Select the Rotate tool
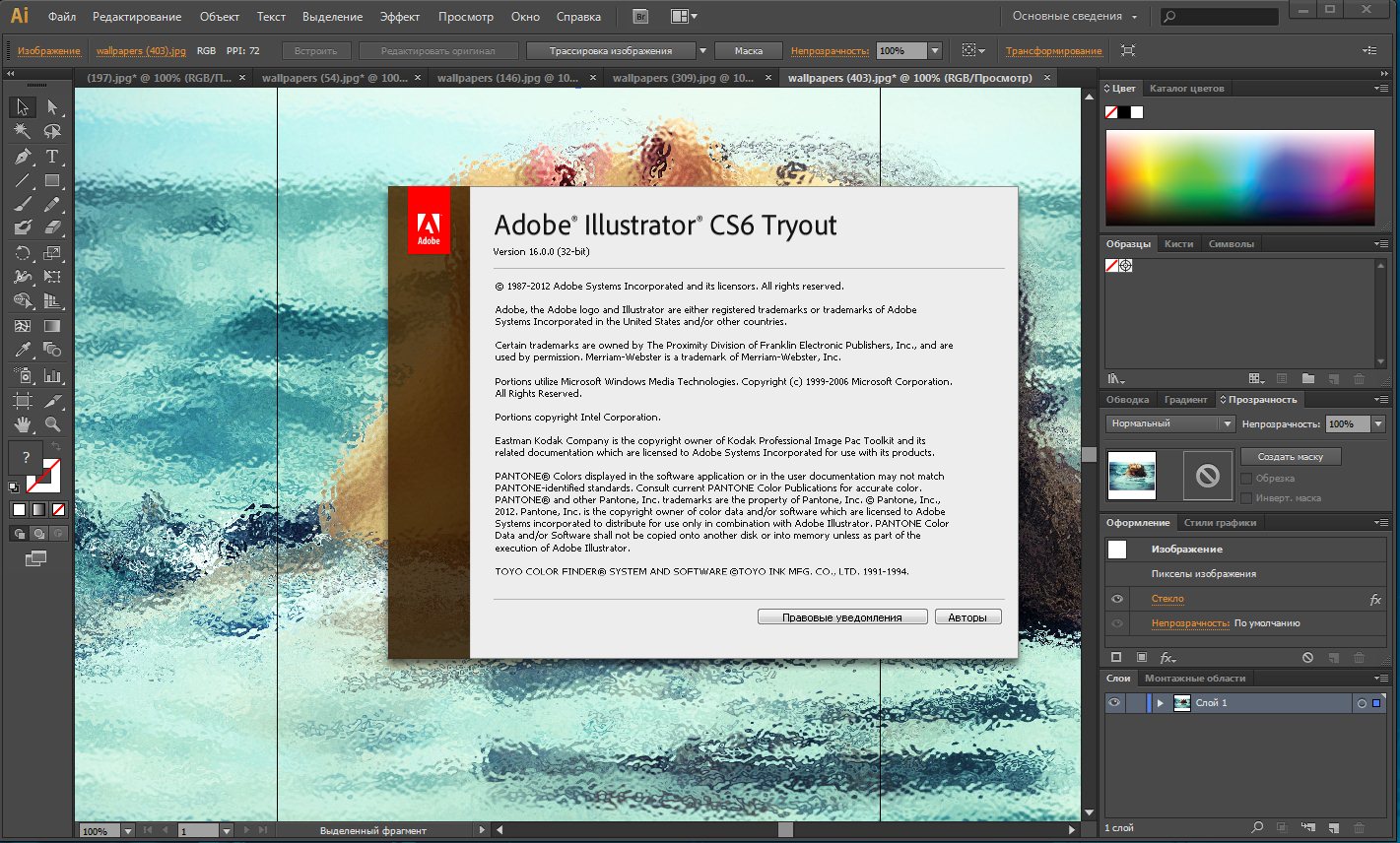This screenshot has height=843, width=1400. coord(23,253)
